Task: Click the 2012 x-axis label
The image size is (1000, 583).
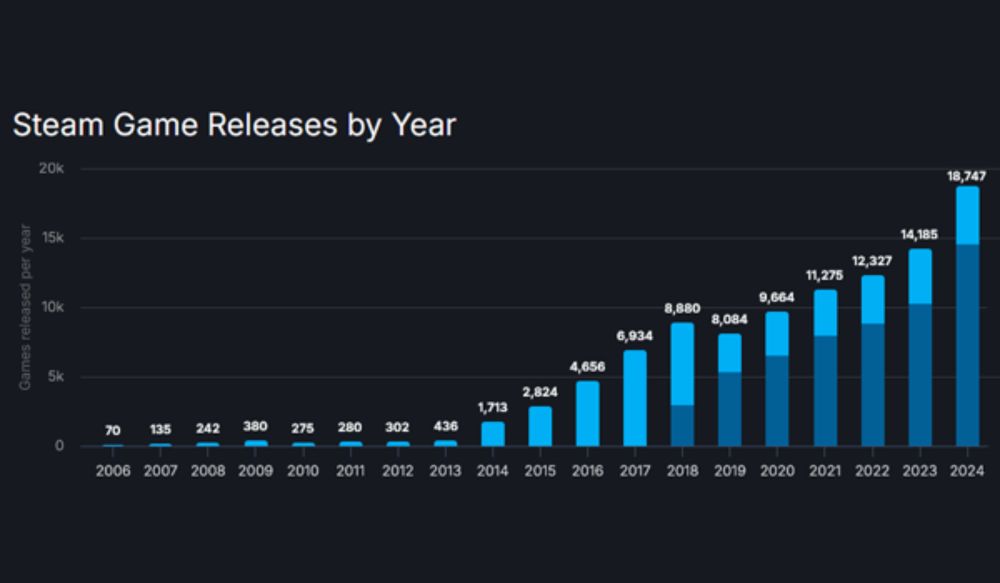Action: 397,471
